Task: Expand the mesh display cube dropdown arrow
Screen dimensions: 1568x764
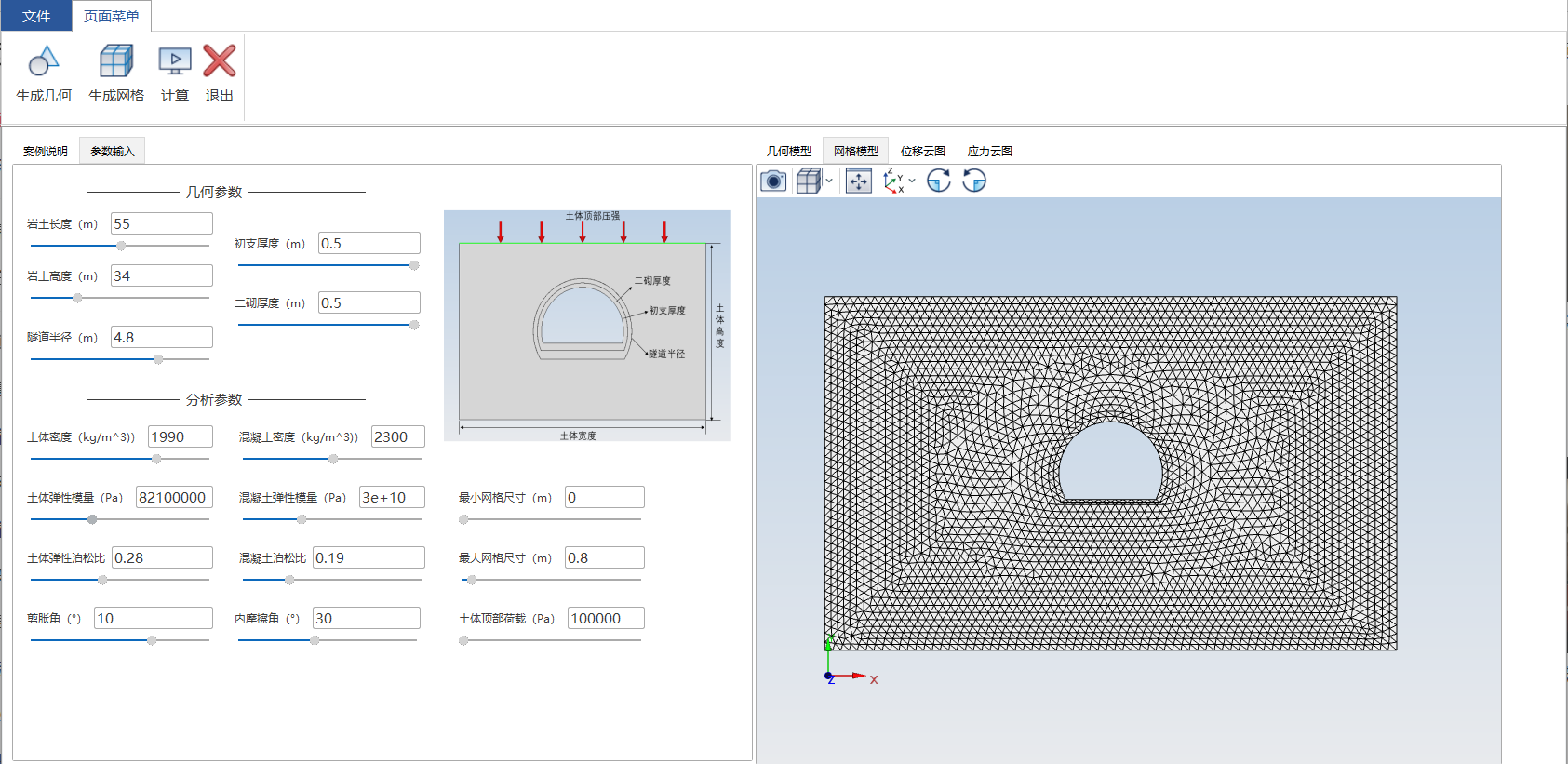Action: click(x=829, y=181)
